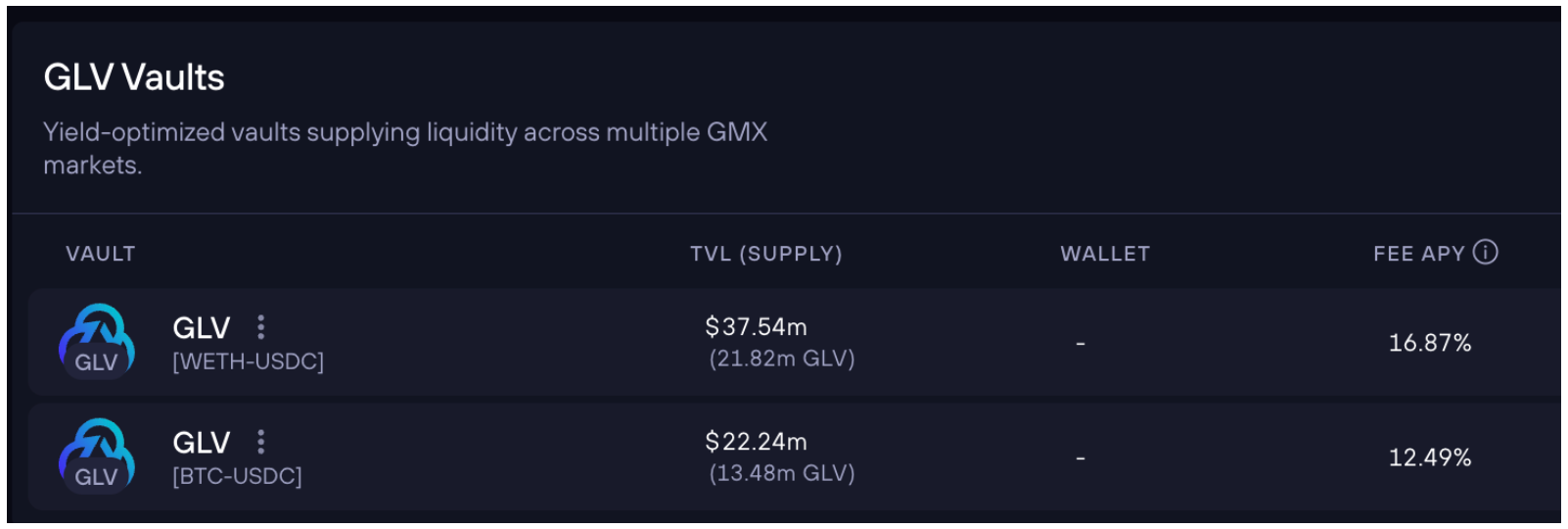
Task: Click the [BTC-USDC] vault subtitle
Action: click(x=237, y=476)
